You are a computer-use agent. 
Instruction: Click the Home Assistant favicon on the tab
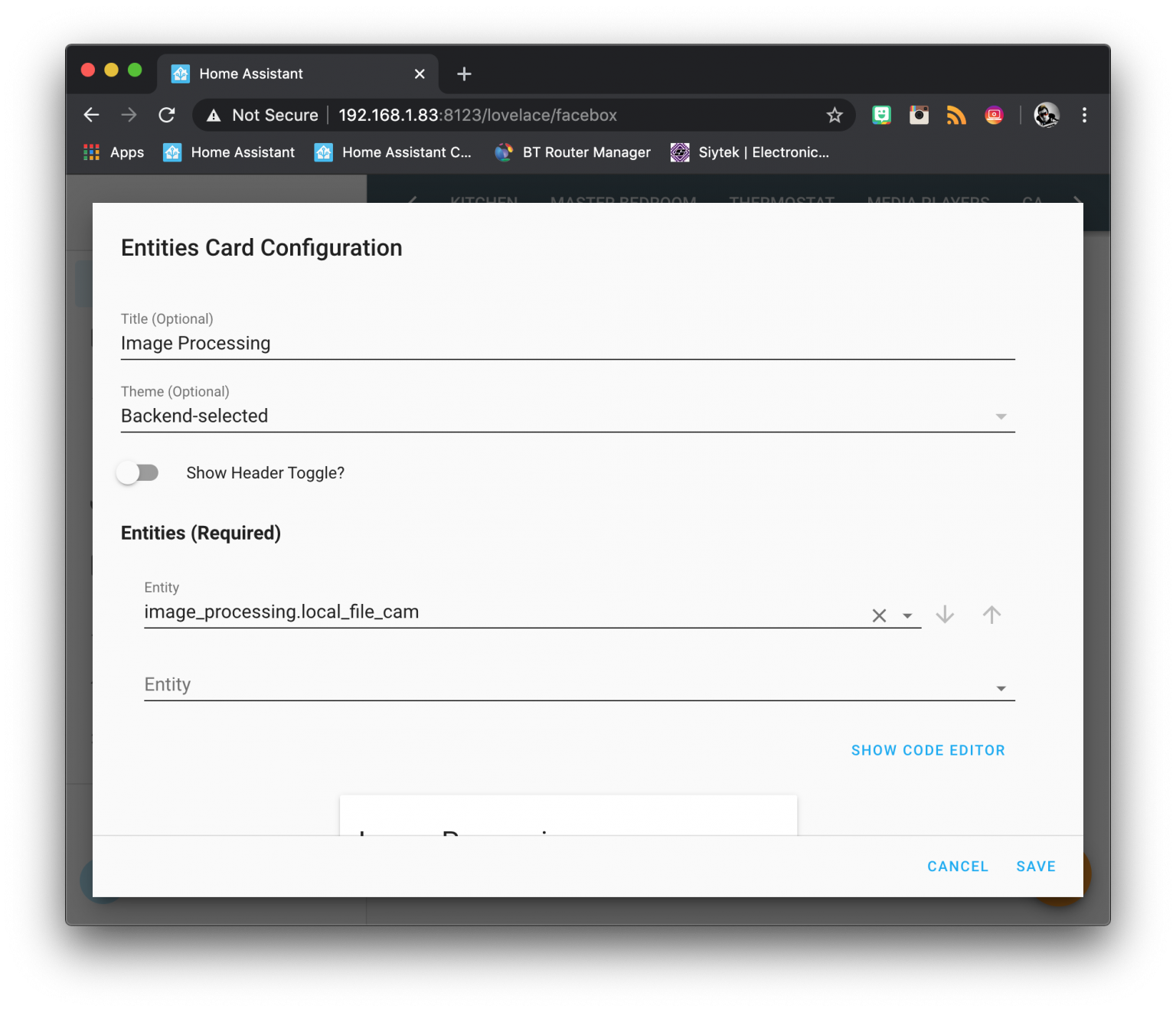(x=181, y=73)
